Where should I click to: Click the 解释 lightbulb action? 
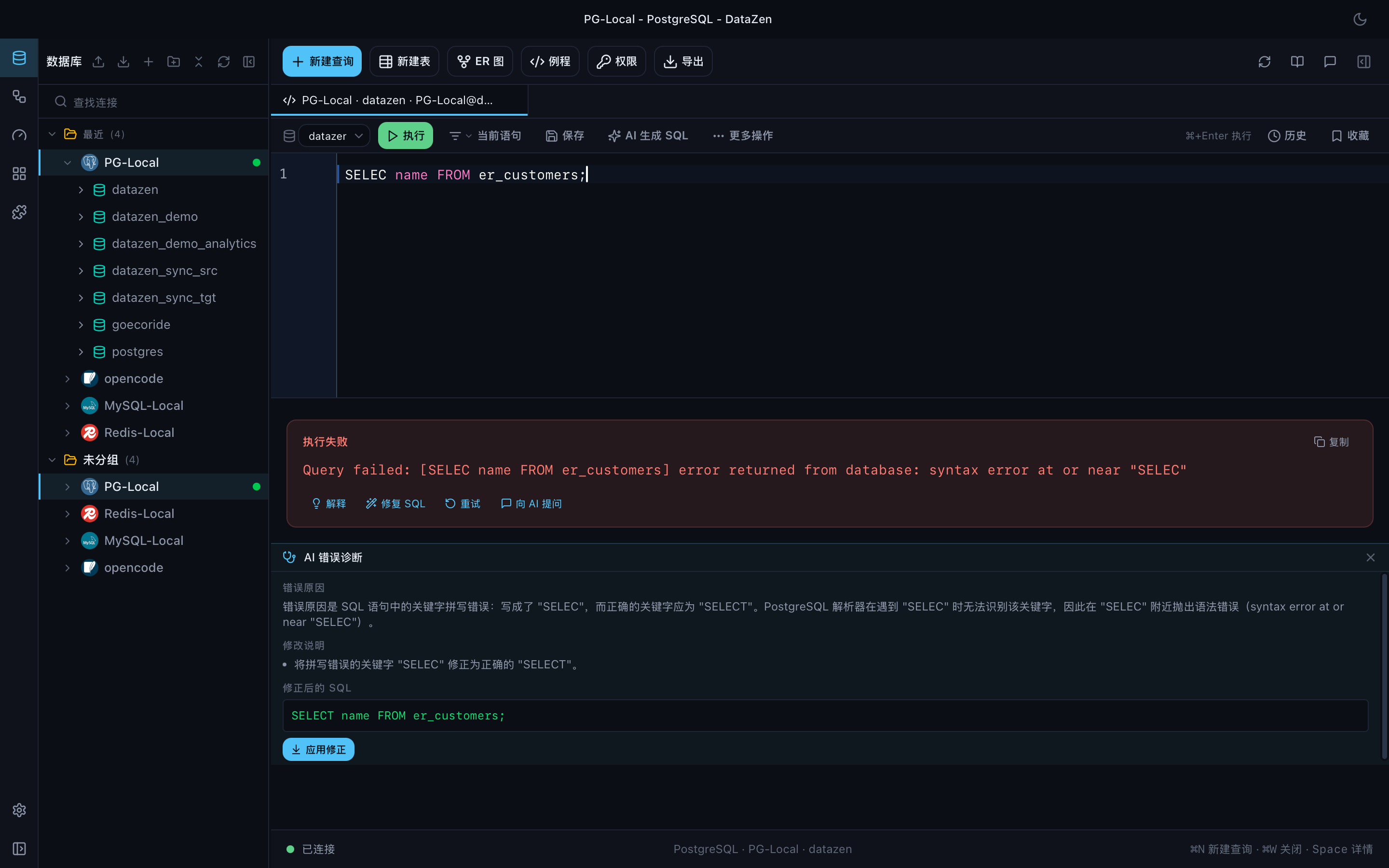329,503
